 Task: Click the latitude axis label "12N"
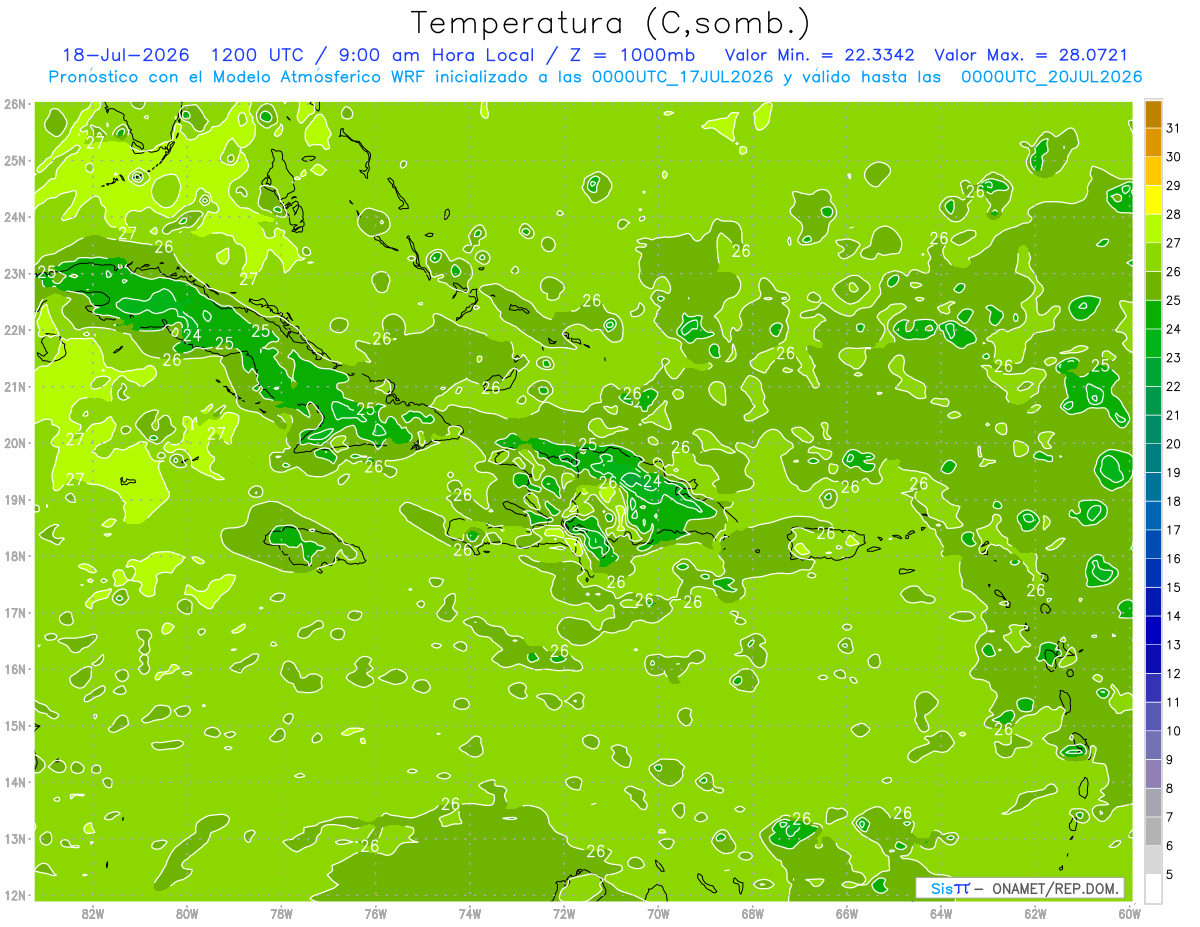[15, 895]
